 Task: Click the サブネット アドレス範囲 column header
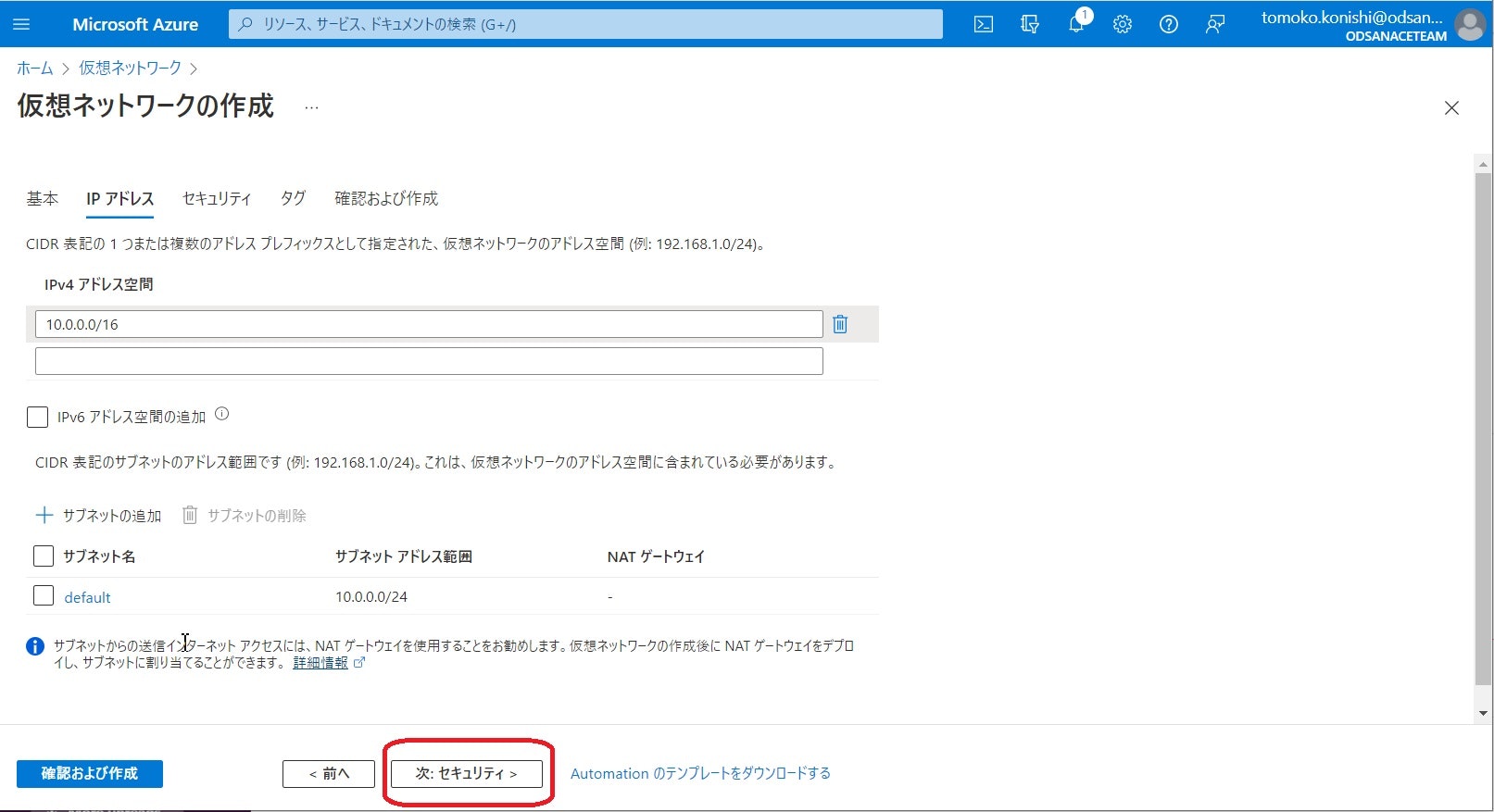coord(404,556)
